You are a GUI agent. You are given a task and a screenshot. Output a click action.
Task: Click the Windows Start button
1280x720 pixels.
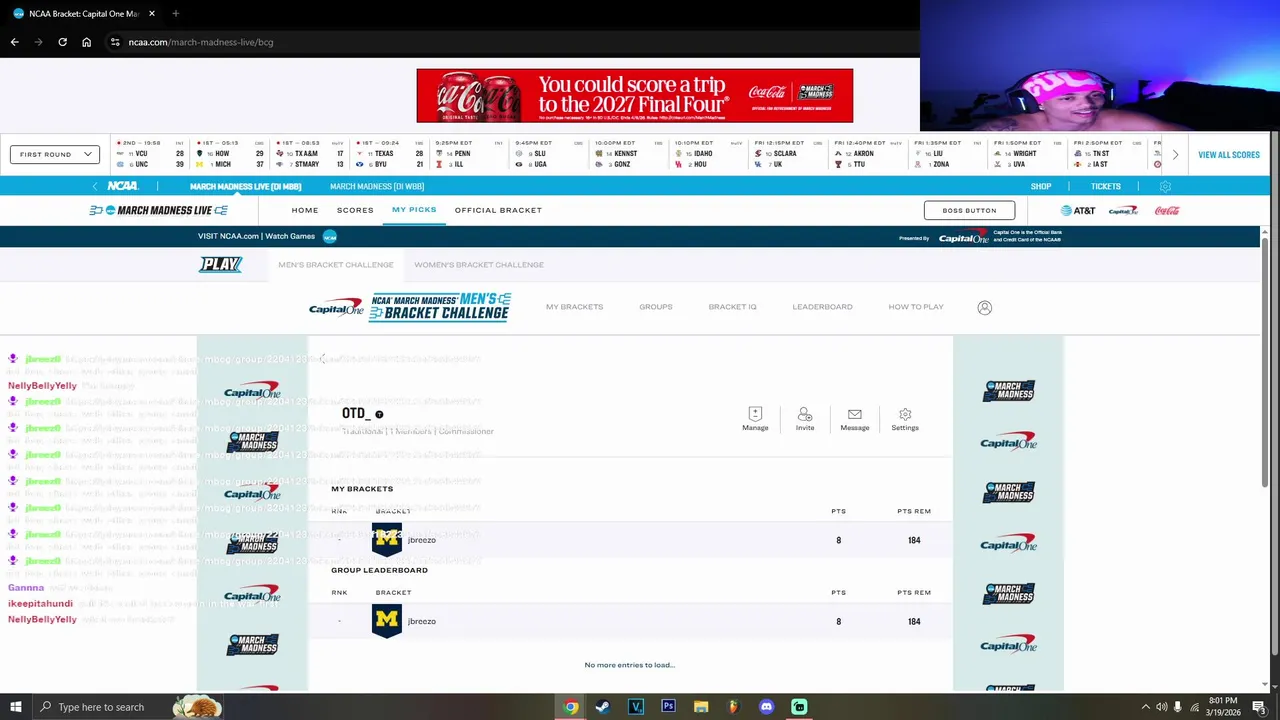click(x=15, y=707)
